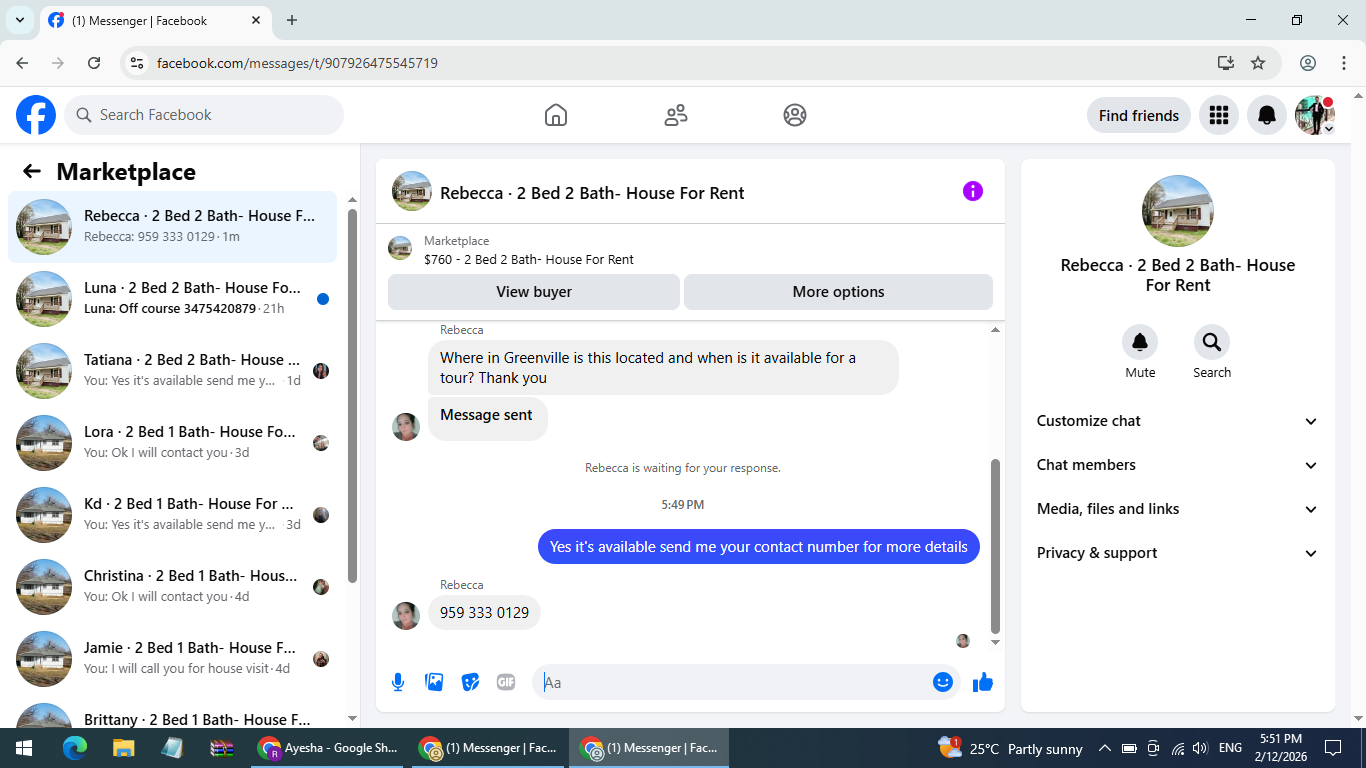
Task: Mute this conversation with the bell icon
Action: click(x=1140, y=343)
